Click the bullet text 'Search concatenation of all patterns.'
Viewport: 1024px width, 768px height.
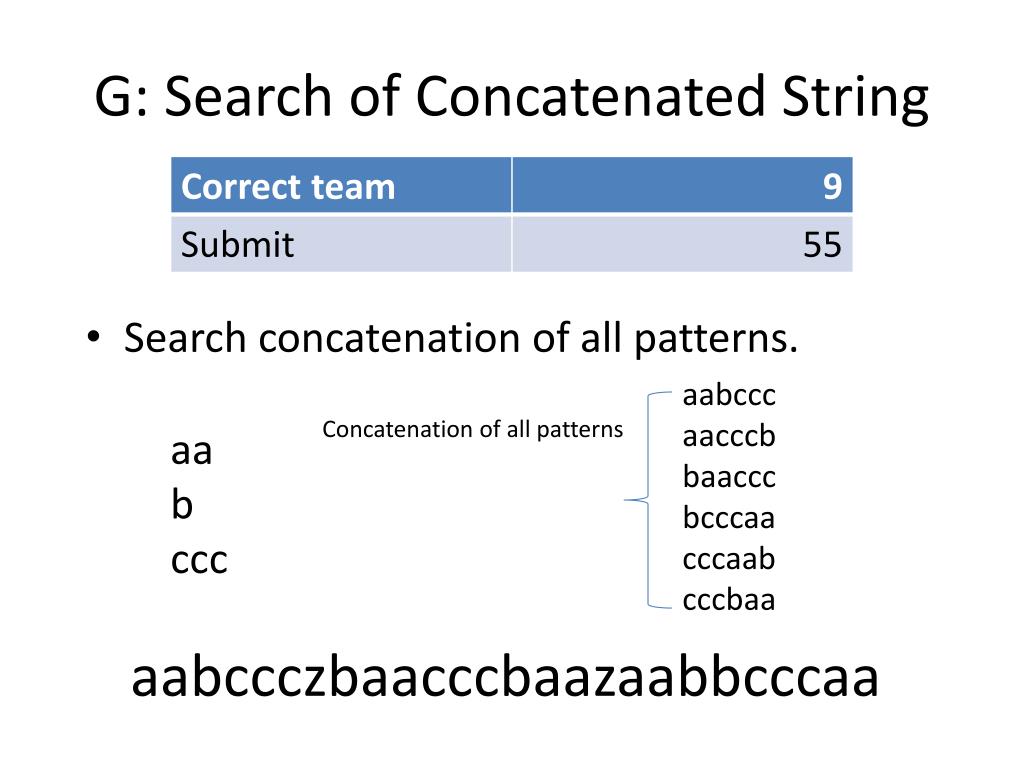[461, 339]
